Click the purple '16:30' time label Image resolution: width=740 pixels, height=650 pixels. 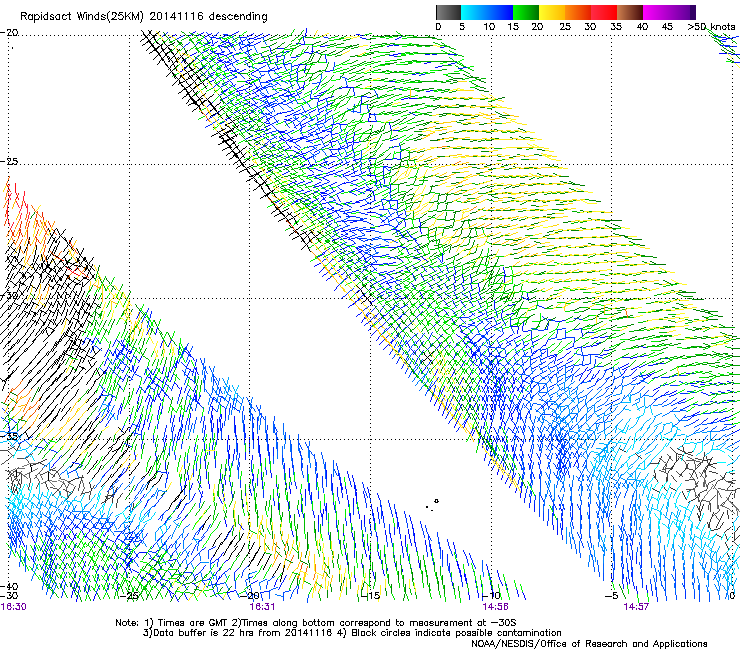point(13,607)
